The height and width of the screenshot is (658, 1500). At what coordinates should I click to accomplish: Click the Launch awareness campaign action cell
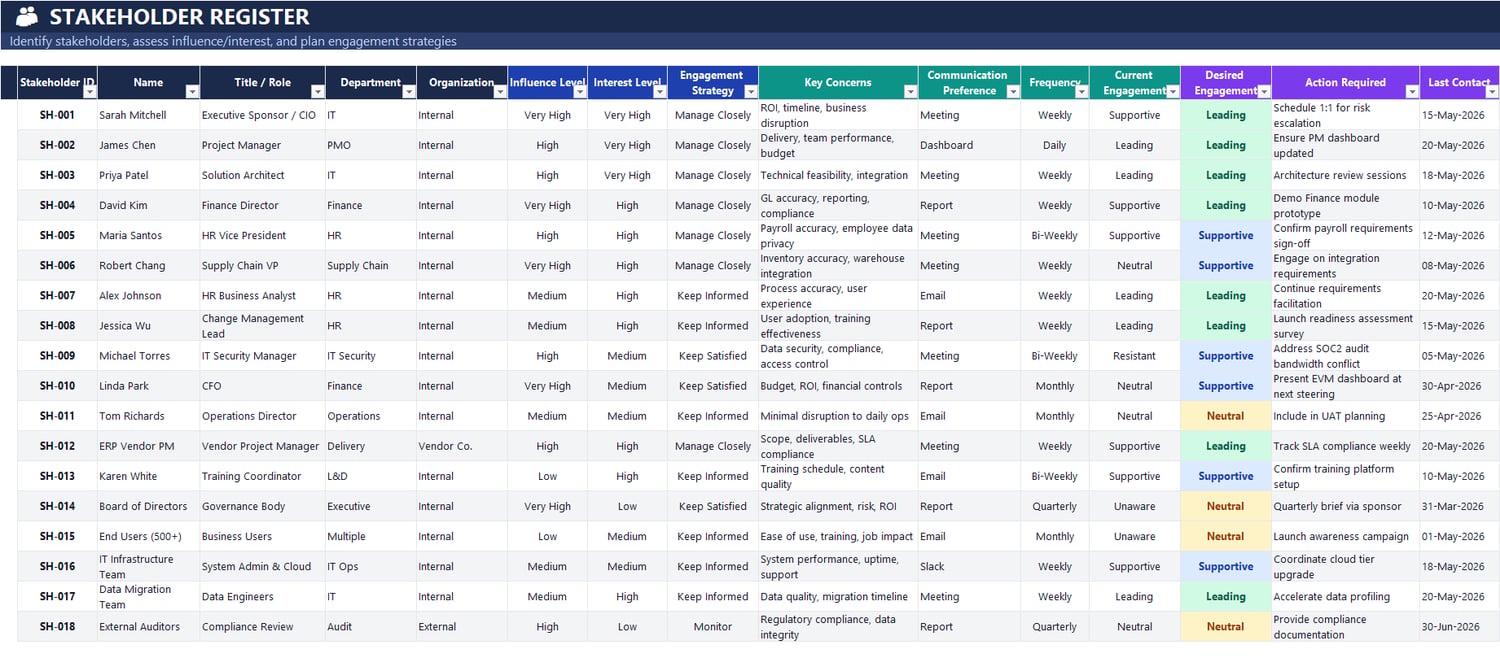(x=1345, y=536)
